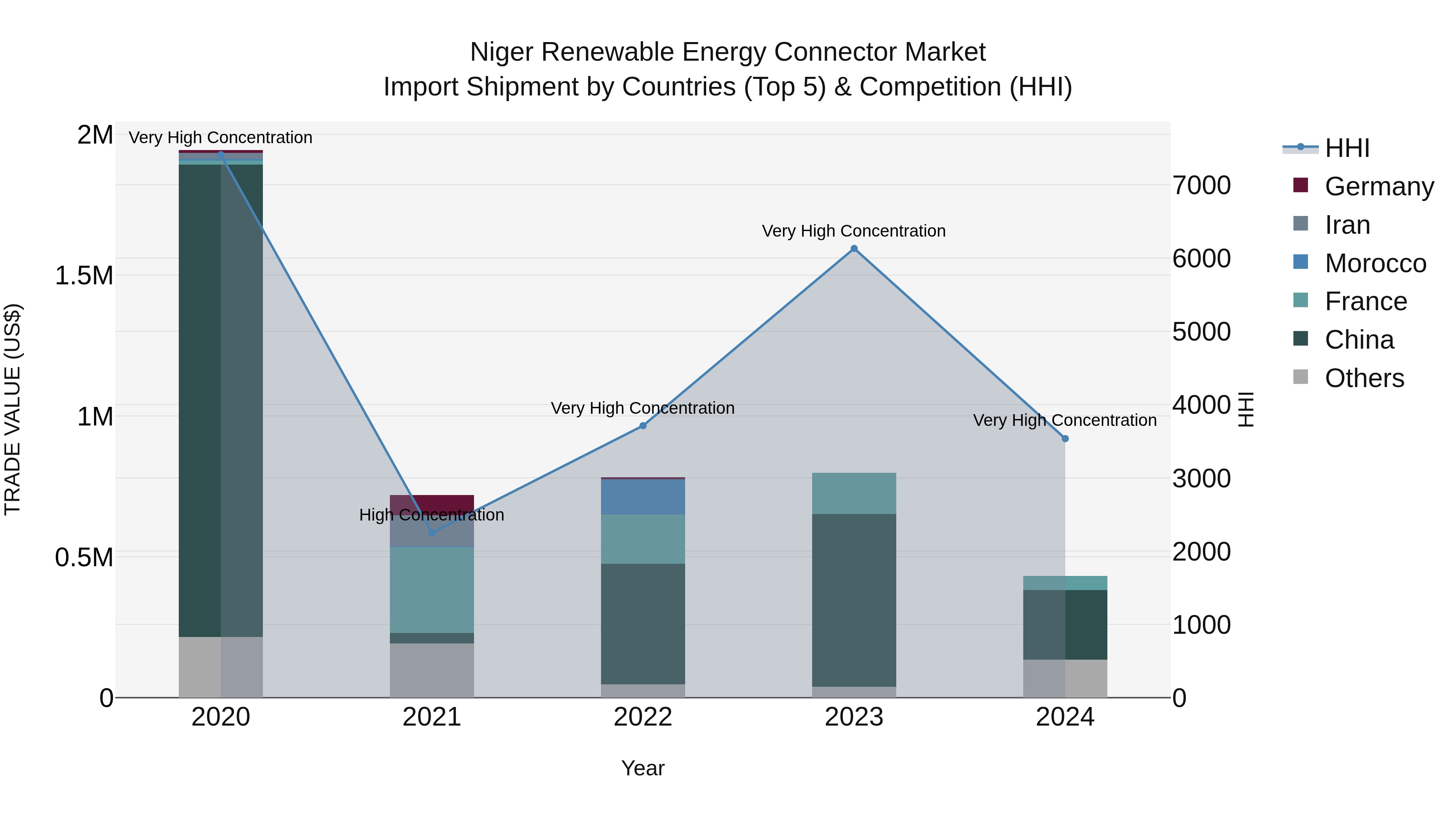Click 'Very High Concentration' label for 2024
Viewport: 1456px width, 819px height.
[x=1065, y=421]
